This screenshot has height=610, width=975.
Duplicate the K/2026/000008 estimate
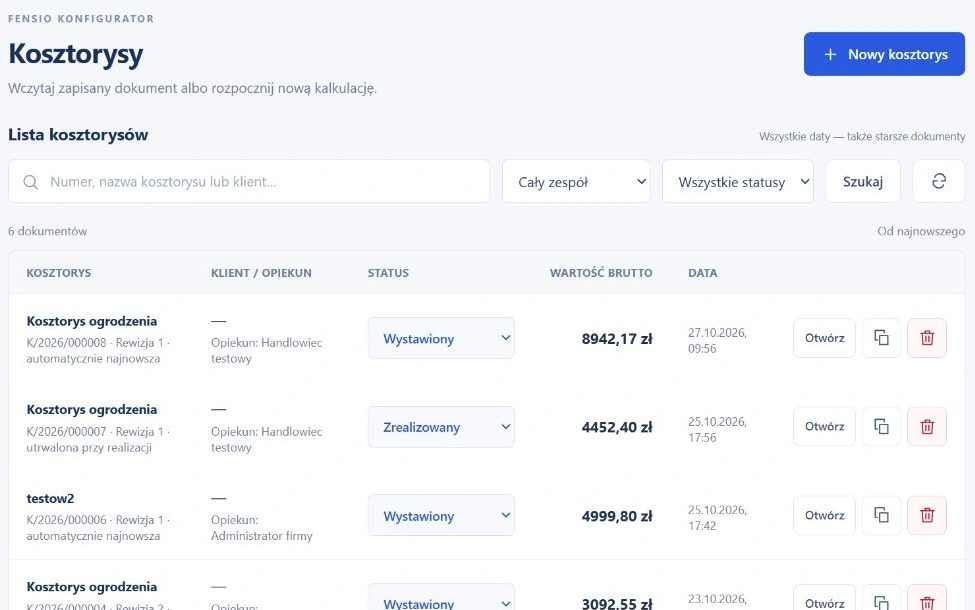click(x=881, y=338)
